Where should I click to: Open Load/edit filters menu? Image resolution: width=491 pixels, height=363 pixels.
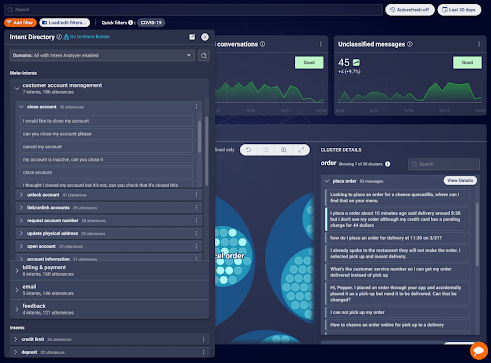[65, 23]
